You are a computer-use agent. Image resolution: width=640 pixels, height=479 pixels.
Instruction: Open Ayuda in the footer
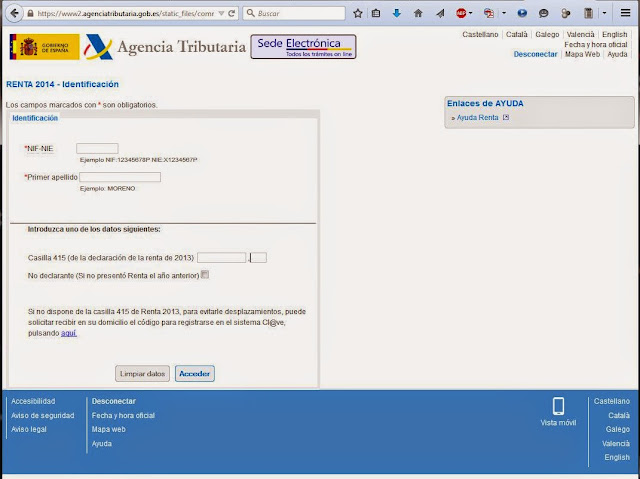(x=102, y=444)
